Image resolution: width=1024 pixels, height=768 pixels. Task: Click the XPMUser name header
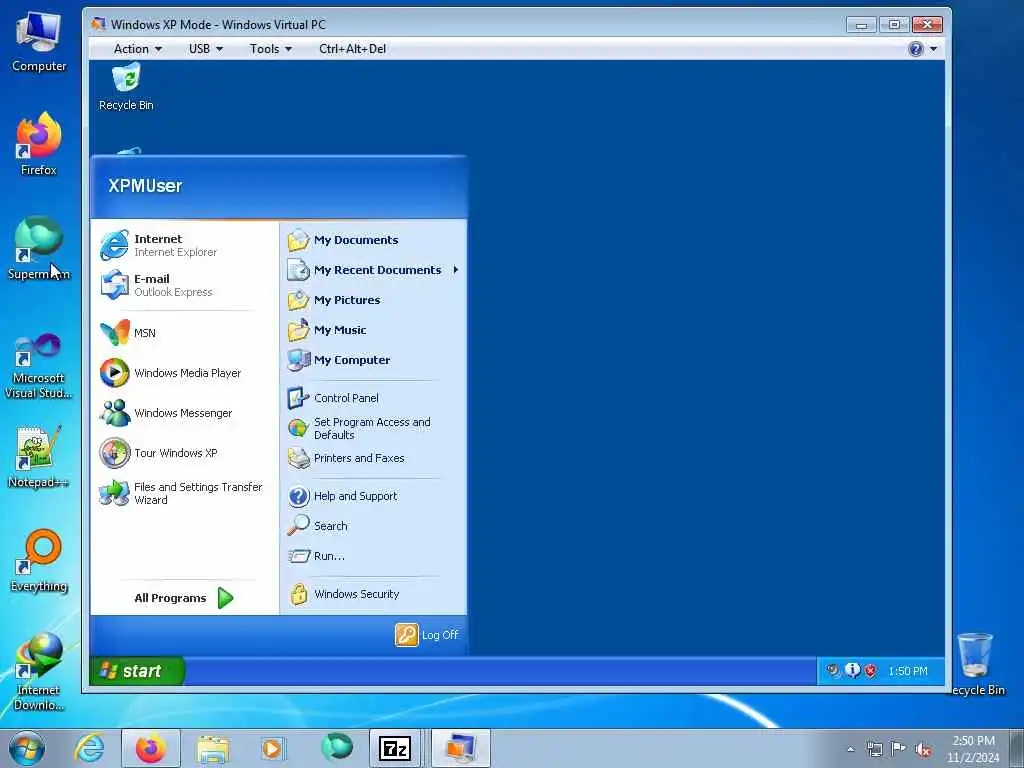tap(145, 186)
